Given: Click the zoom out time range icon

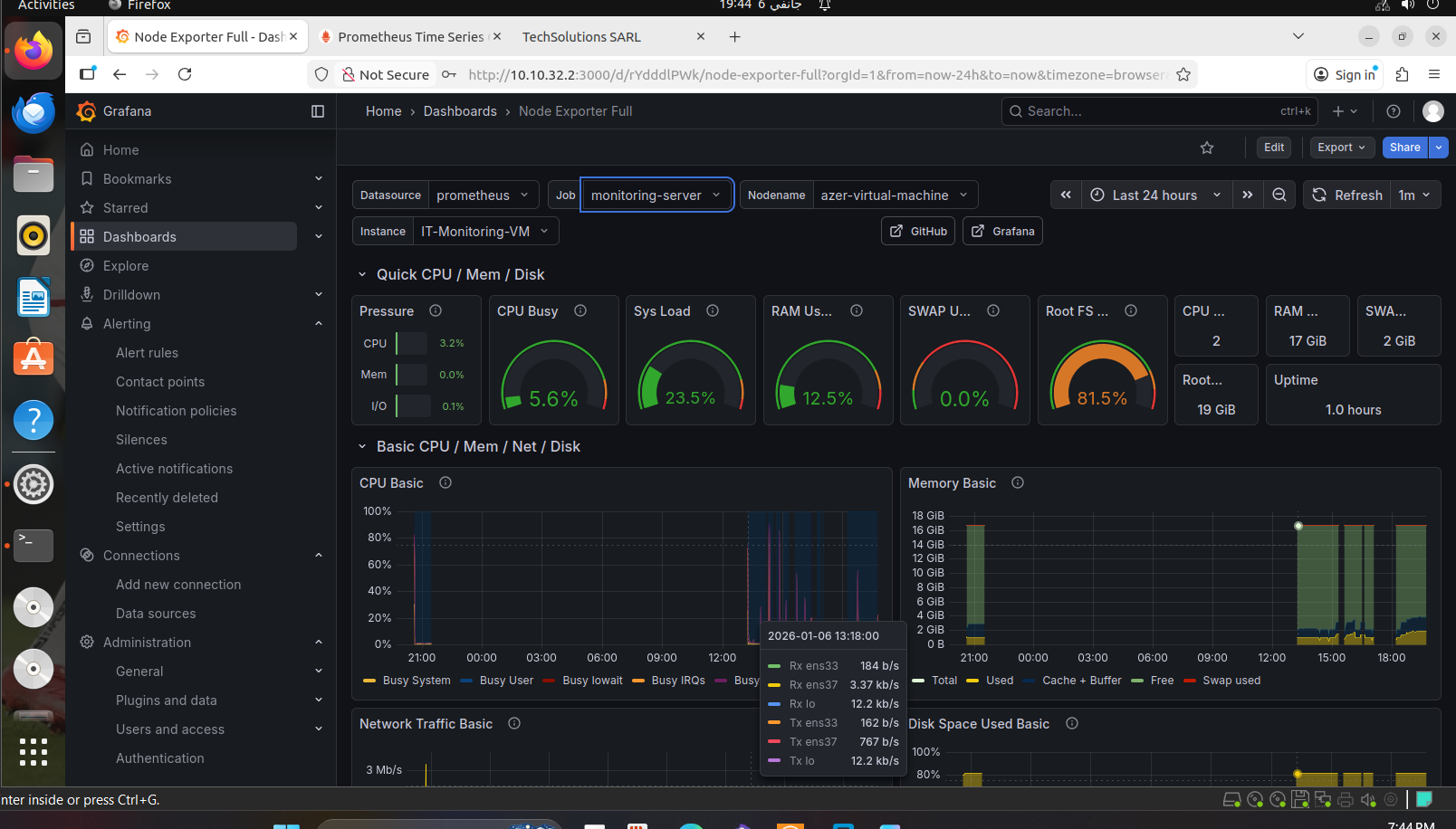Looking at the screenshot, I should (x=1279, y=195).
